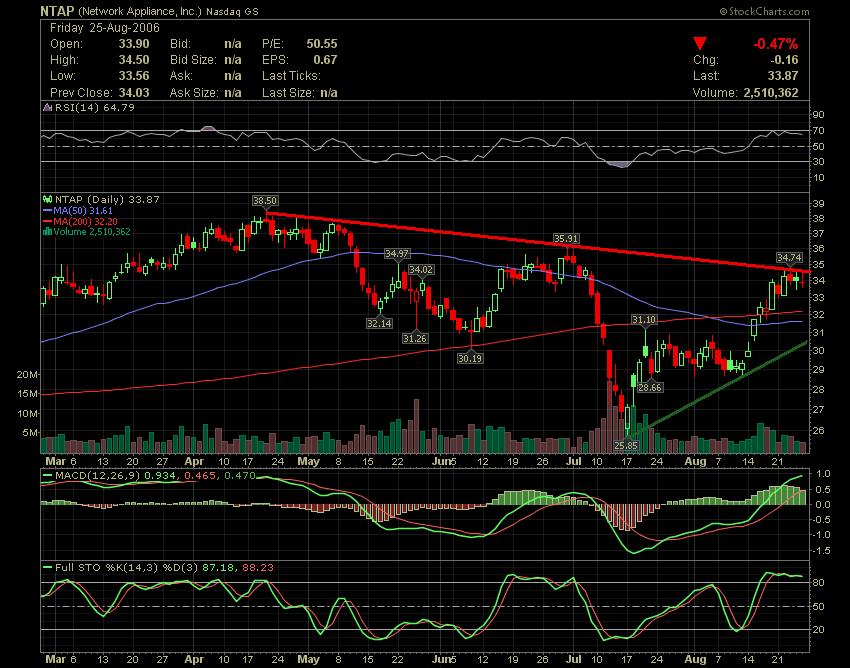This screenshot has width=850, height=668.
Task: Click the 80 stochastic axis label
Action: point(819,583)
